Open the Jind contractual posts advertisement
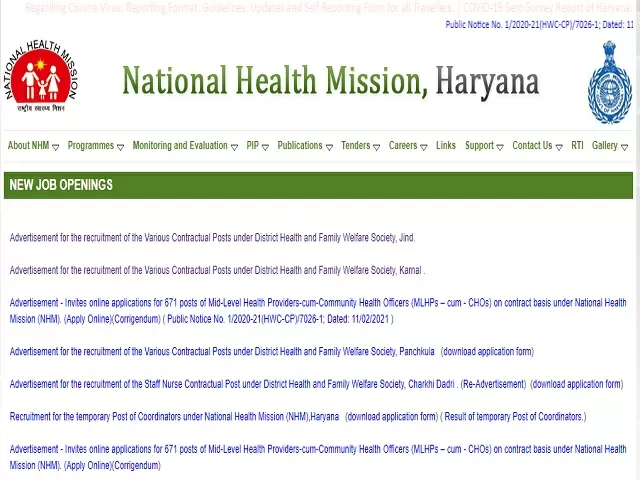The height and width of the screenshot is (480, 640). pyautogui.click(x=212, y=238)
